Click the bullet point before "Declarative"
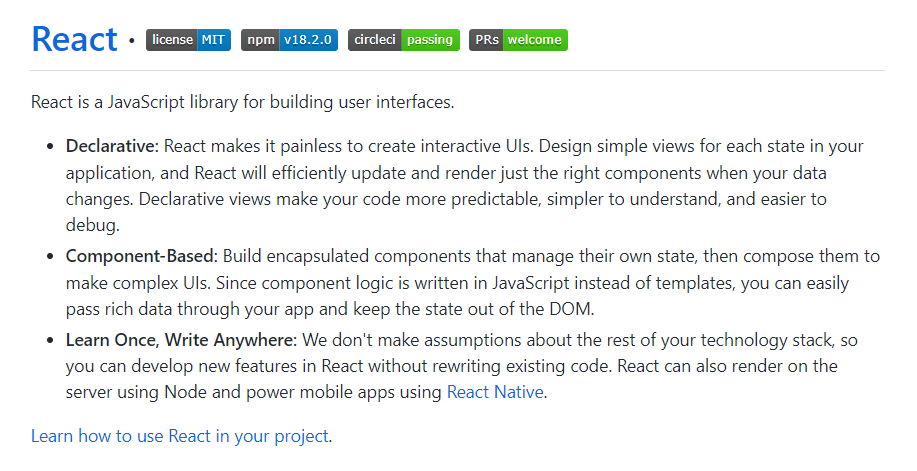 (x=51, y=147)
